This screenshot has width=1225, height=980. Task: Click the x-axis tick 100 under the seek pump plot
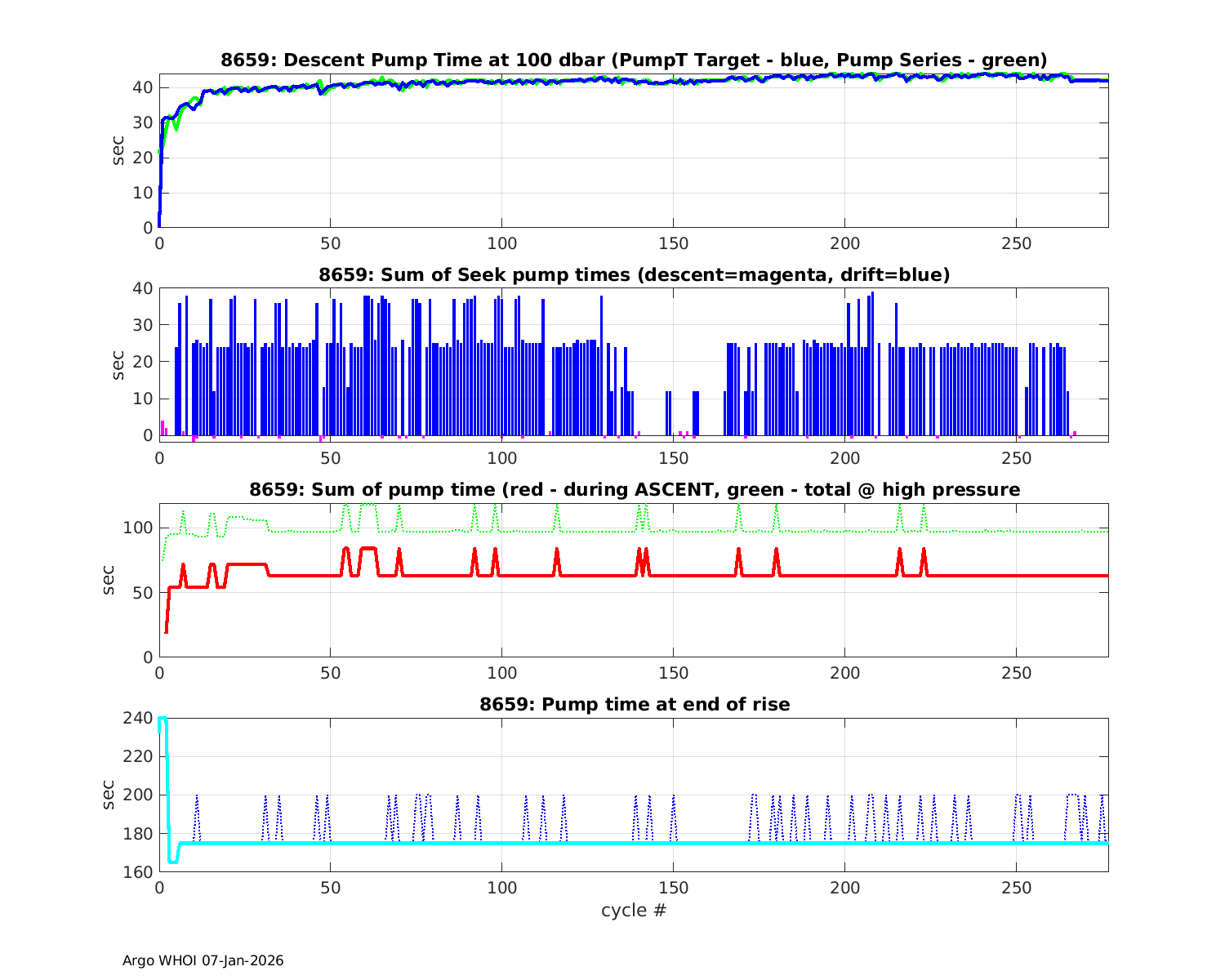[x=501, y=459]
